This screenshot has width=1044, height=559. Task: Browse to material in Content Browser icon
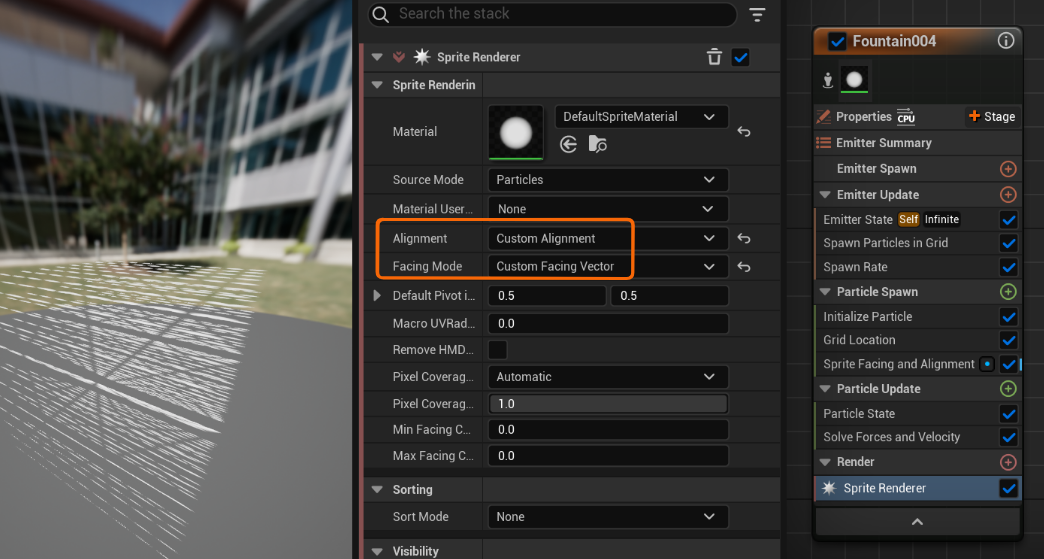coord(597,144)
